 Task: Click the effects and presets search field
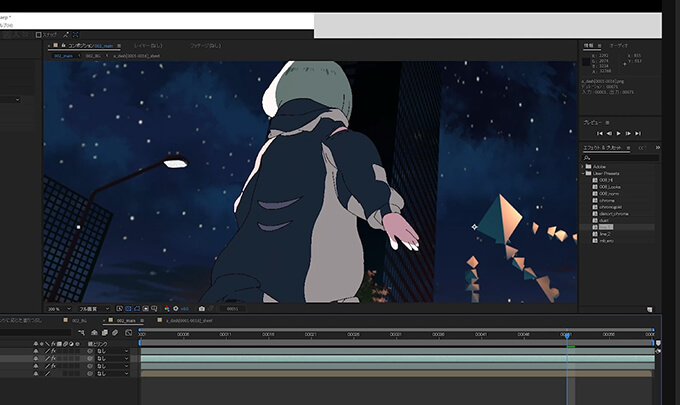(622, 158)
